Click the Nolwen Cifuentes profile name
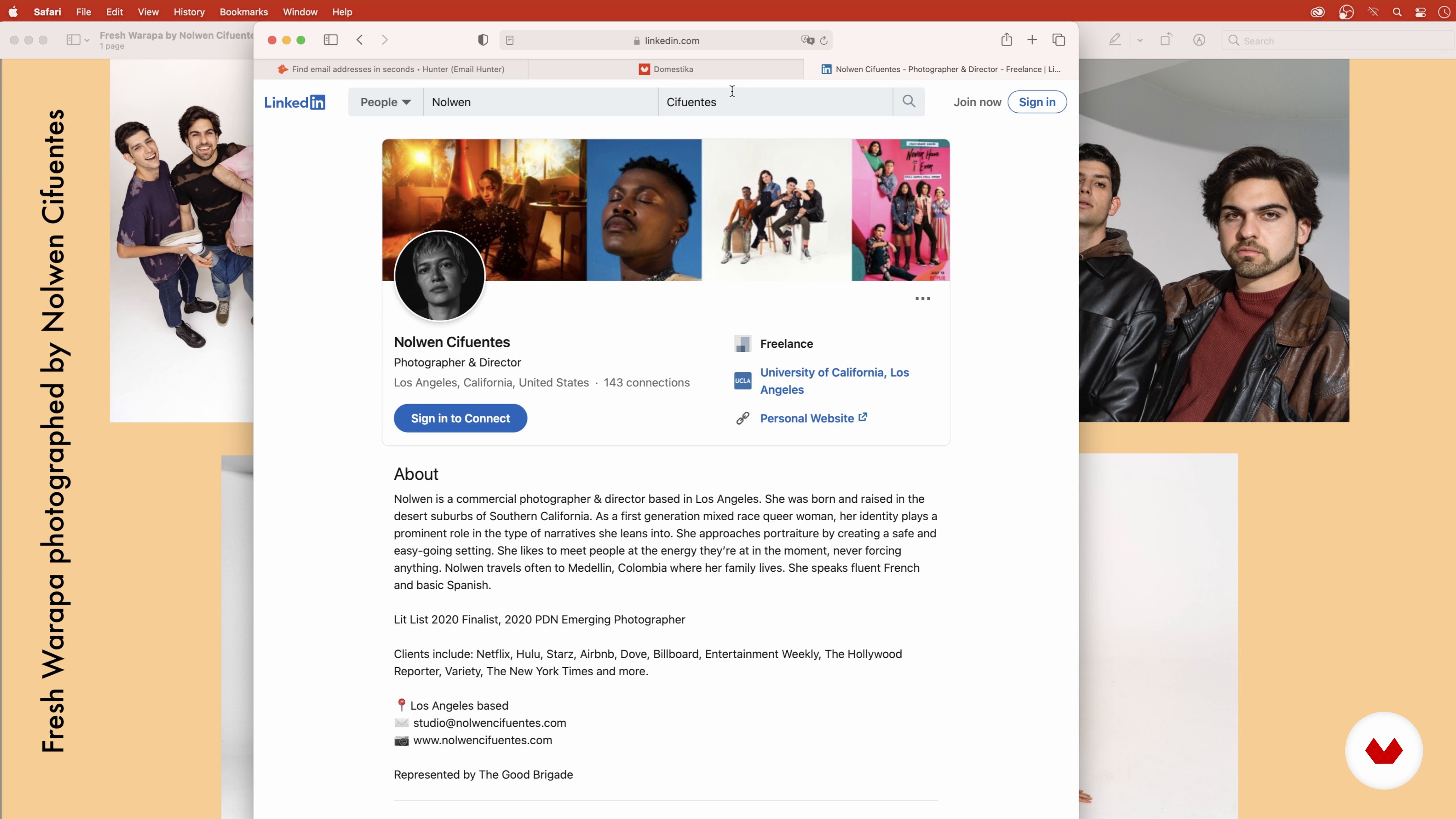Screen dimensions: 1456x819 click(x=452, y=342)
